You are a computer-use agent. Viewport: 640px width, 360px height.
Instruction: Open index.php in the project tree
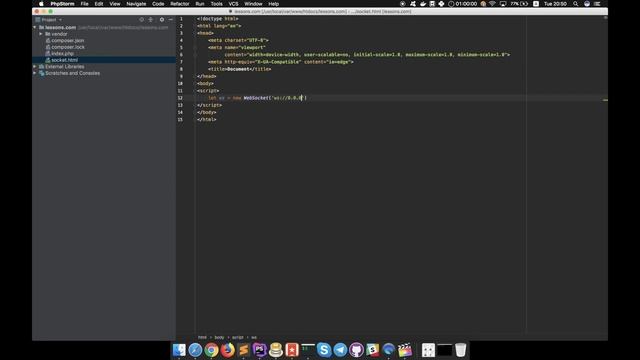(62, 53)
